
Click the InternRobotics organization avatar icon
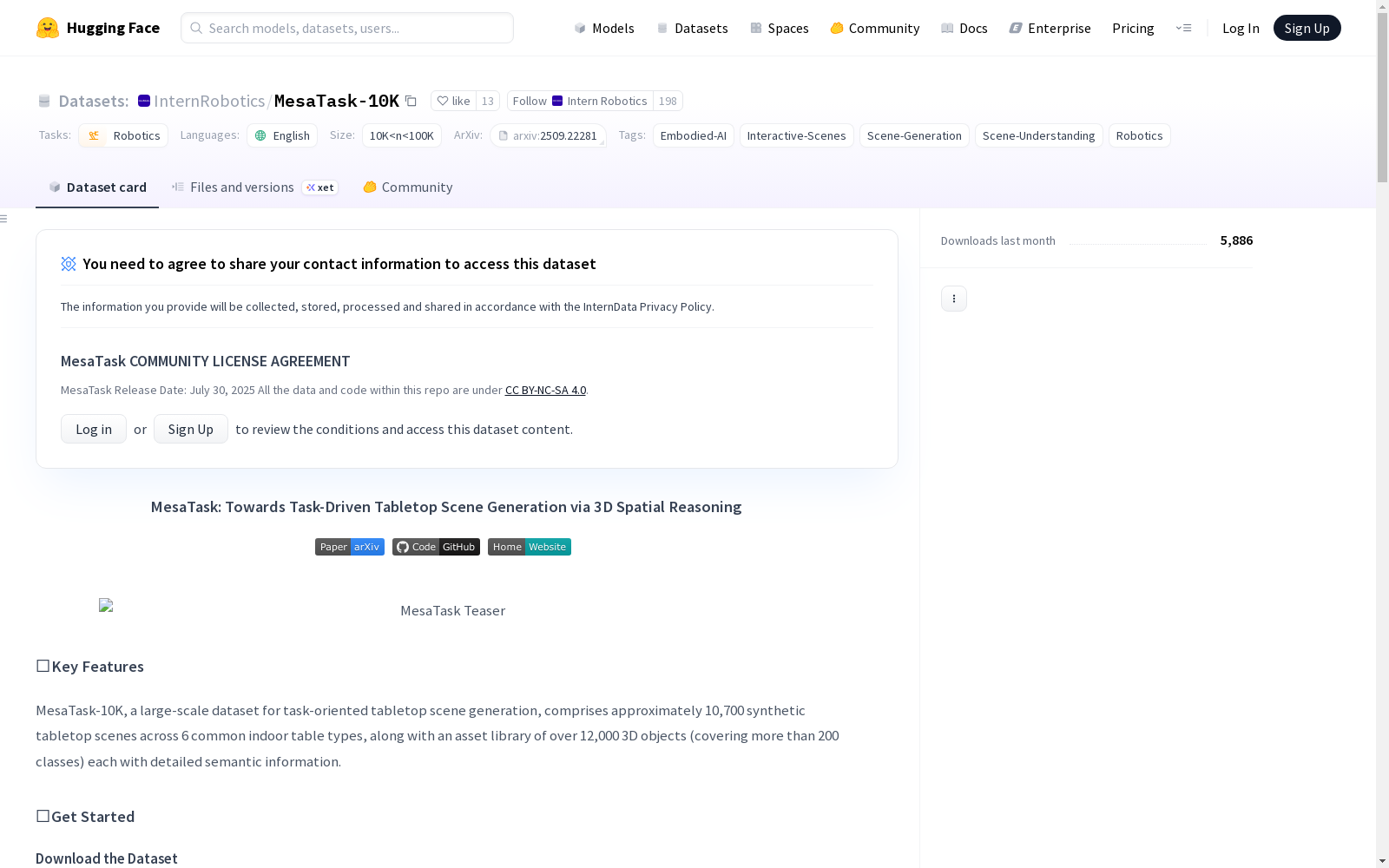pyautogui.click(x=144, y=101)
